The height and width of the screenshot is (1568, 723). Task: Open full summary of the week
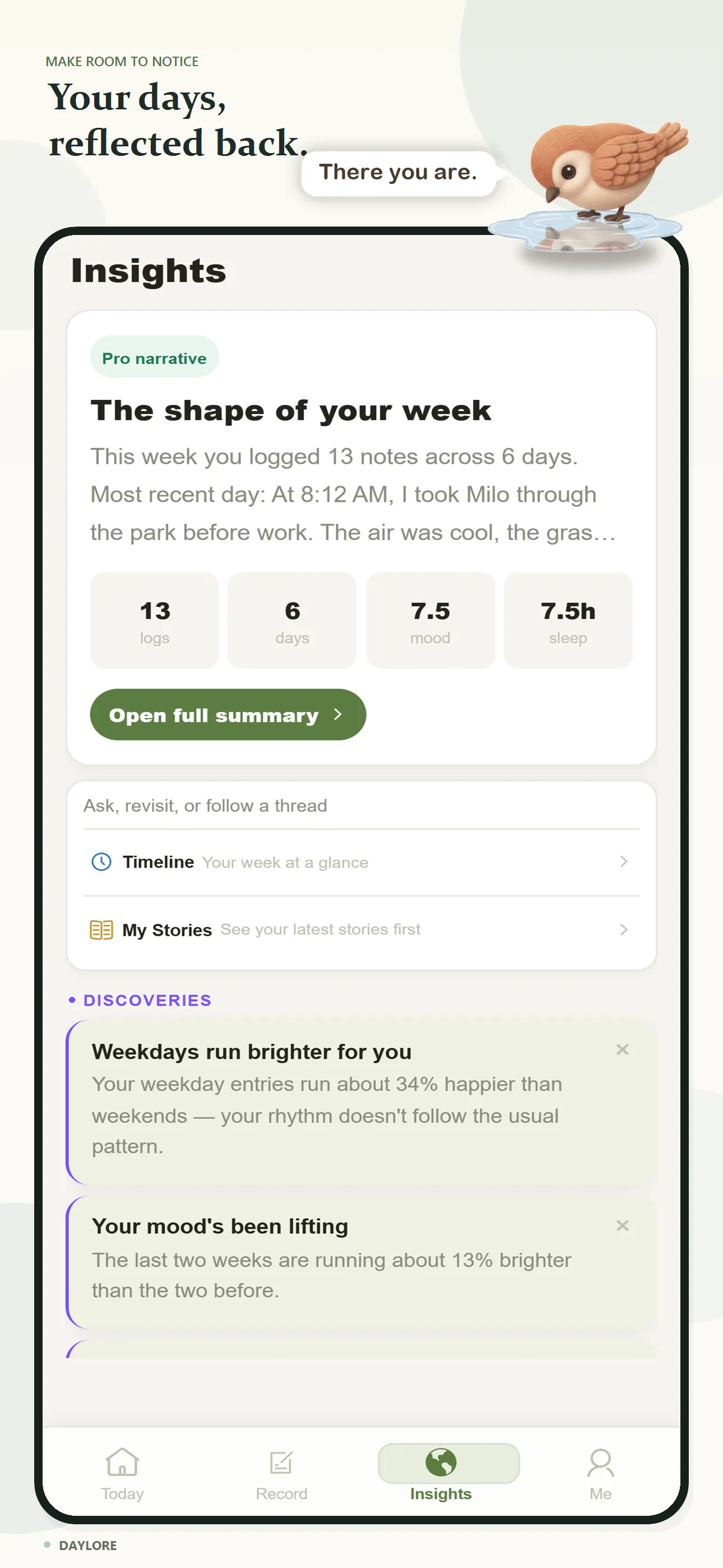[x=228, y=714]
